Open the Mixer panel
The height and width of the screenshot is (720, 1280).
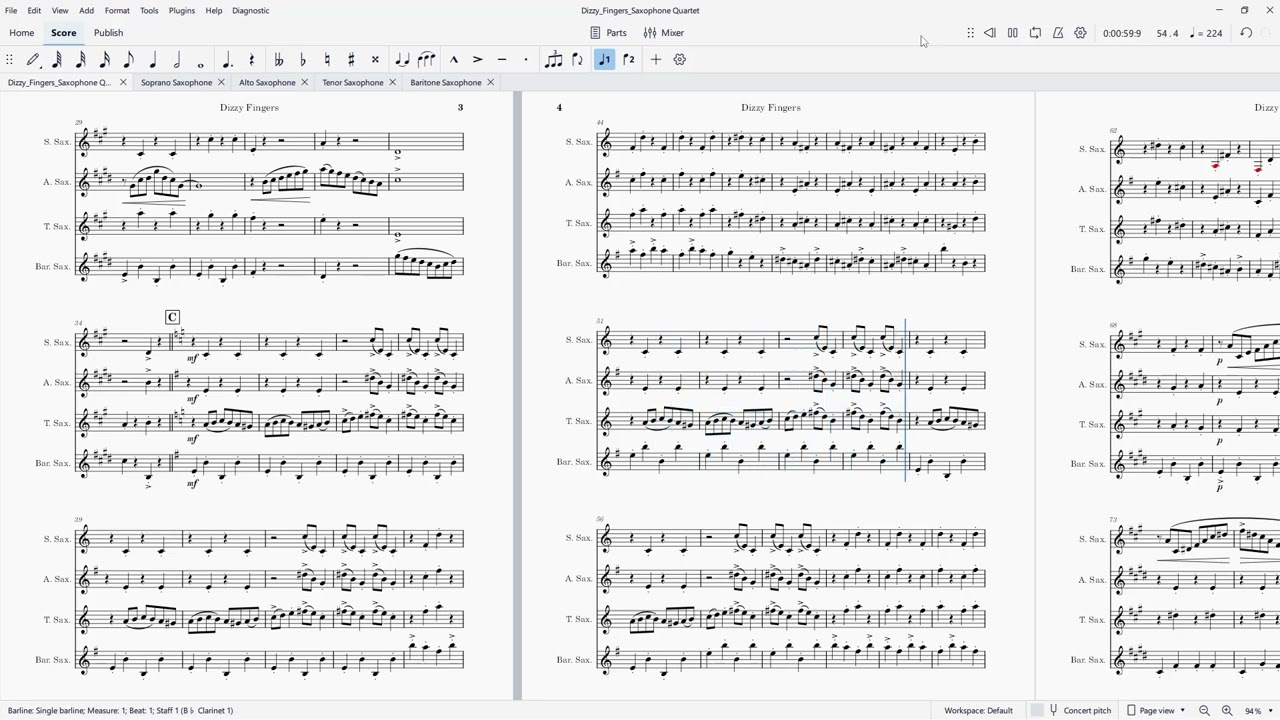[x=664, y=33]
